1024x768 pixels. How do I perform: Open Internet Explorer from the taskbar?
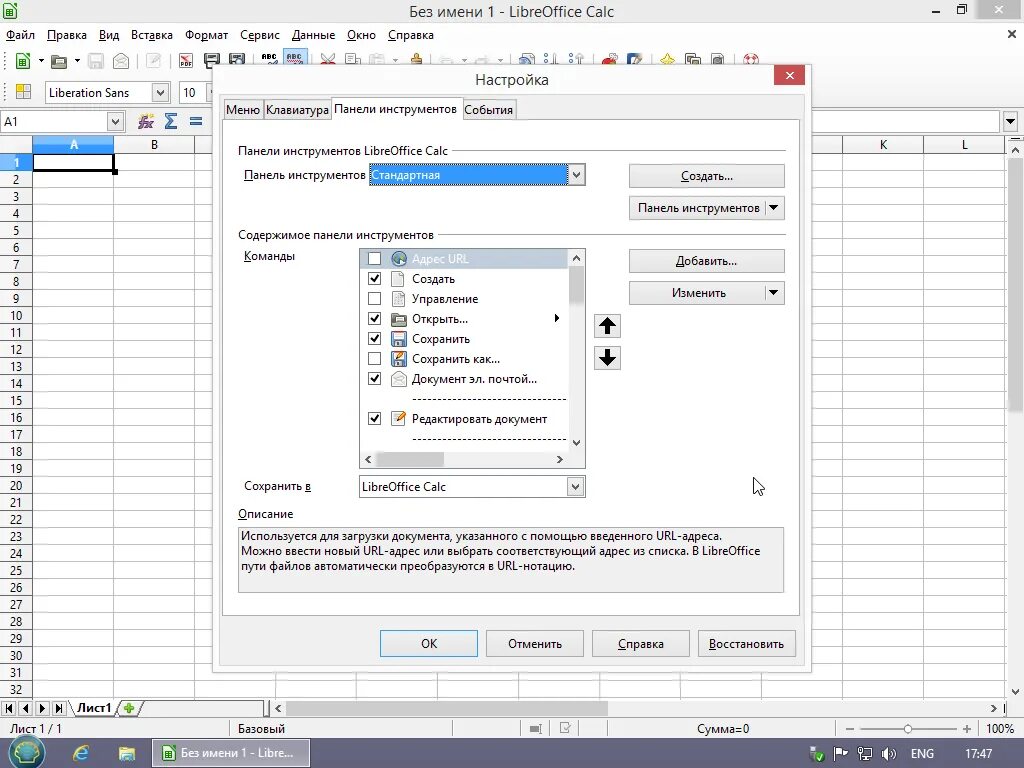pyautogui.click(x=81, y=753)
